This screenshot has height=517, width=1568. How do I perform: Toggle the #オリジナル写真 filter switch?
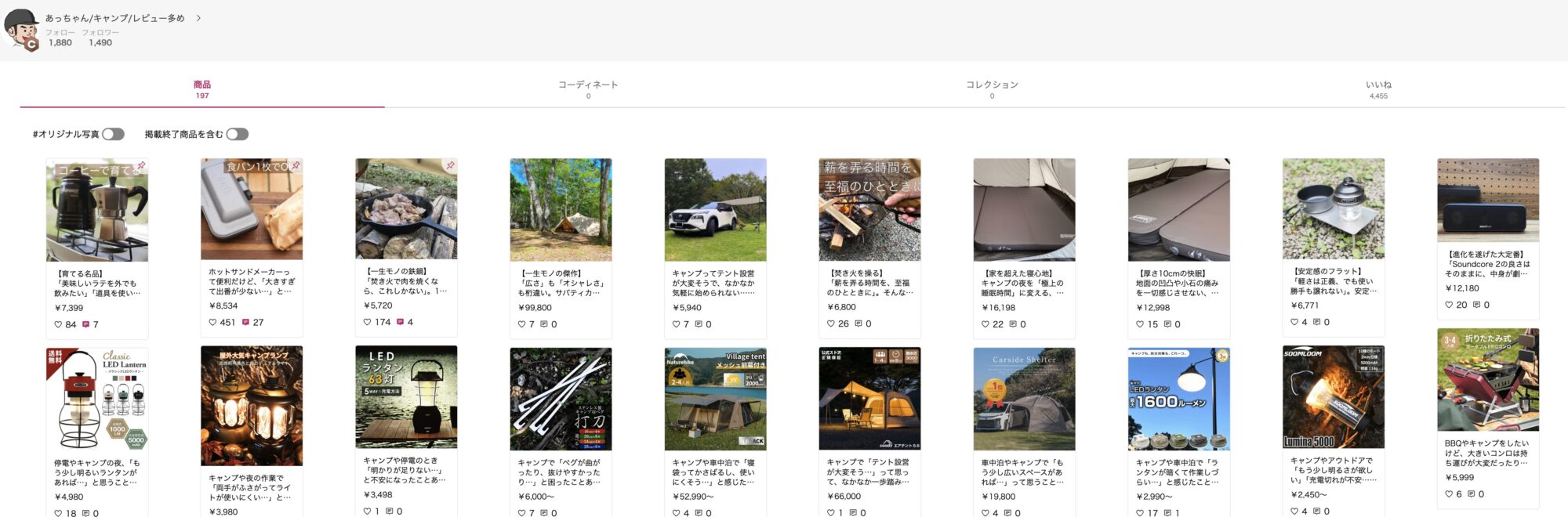point(113,134)
